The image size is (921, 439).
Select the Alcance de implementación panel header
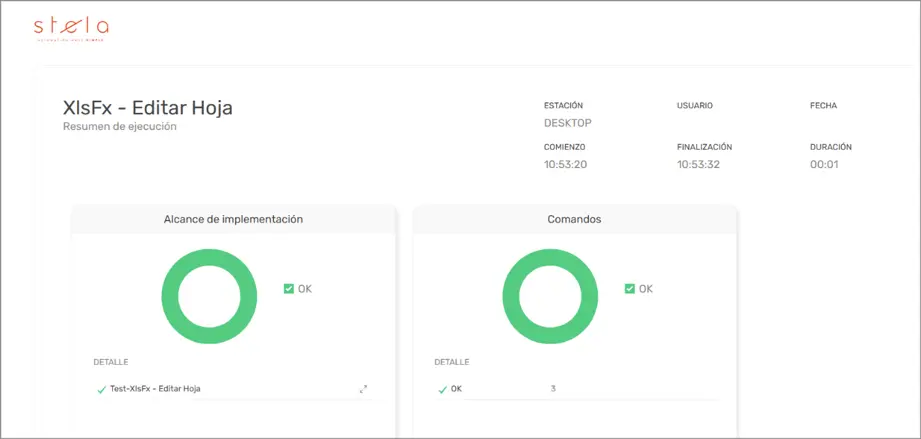(x=233, y=219)
